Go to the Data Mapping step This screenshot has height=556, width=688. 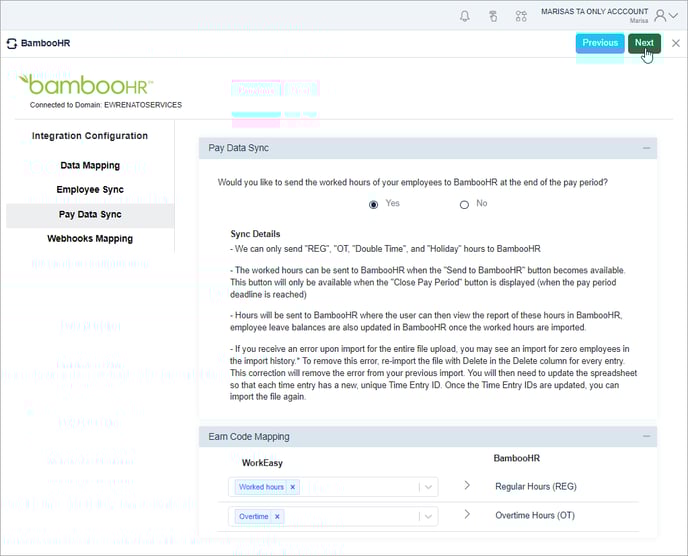click(90, 165)
